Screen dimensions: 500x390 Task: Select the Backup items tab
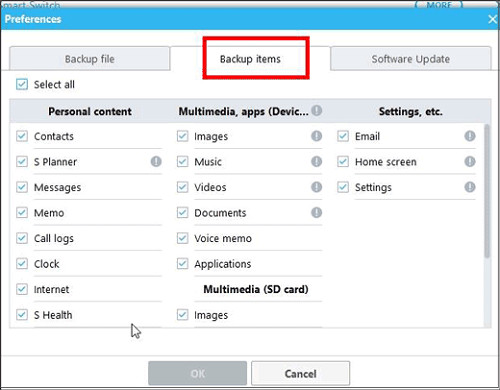[250, 59]
